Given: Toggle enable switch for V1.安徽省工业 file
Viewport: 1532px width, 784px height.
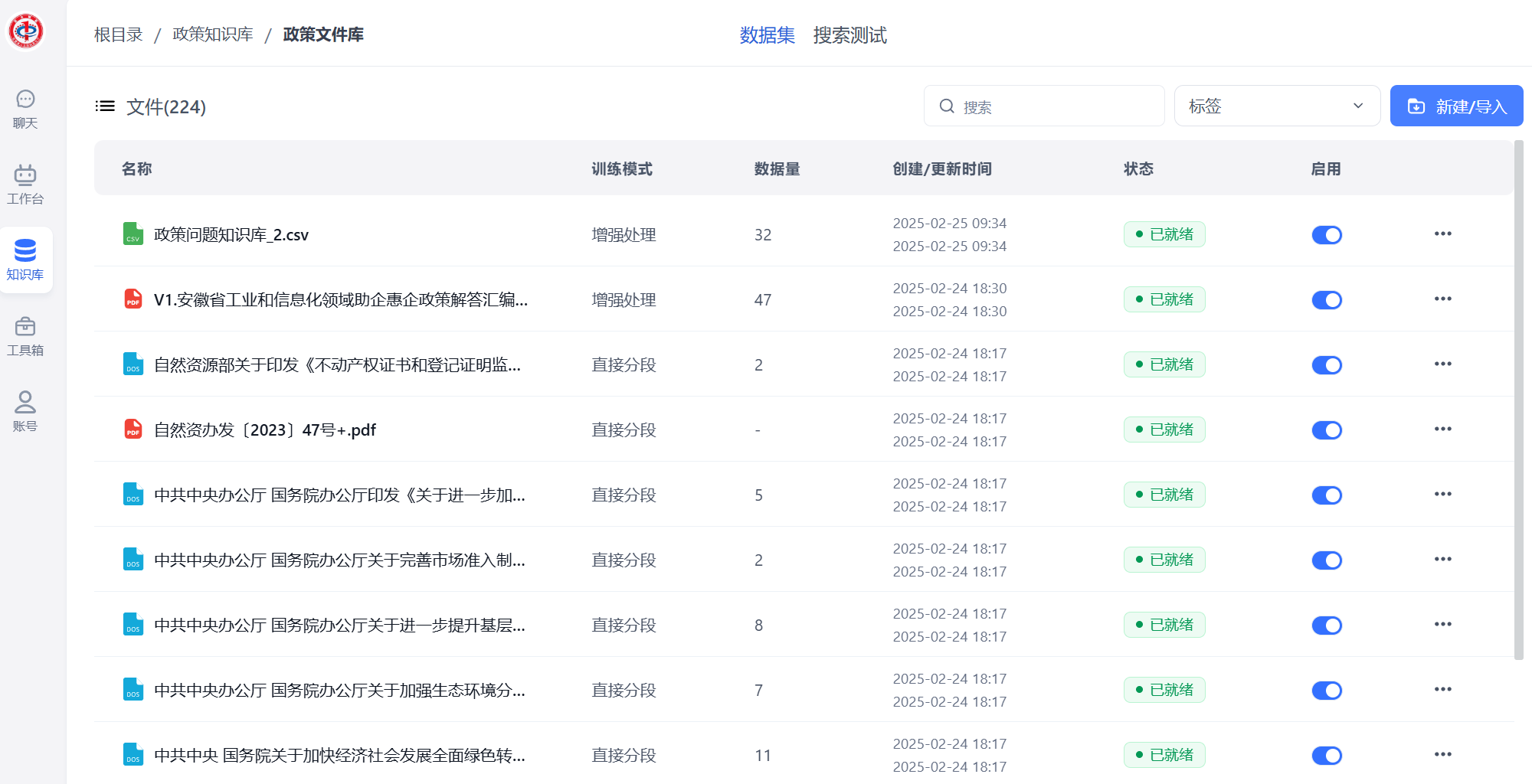Looking at the screenshot, I should point(1327,300).
